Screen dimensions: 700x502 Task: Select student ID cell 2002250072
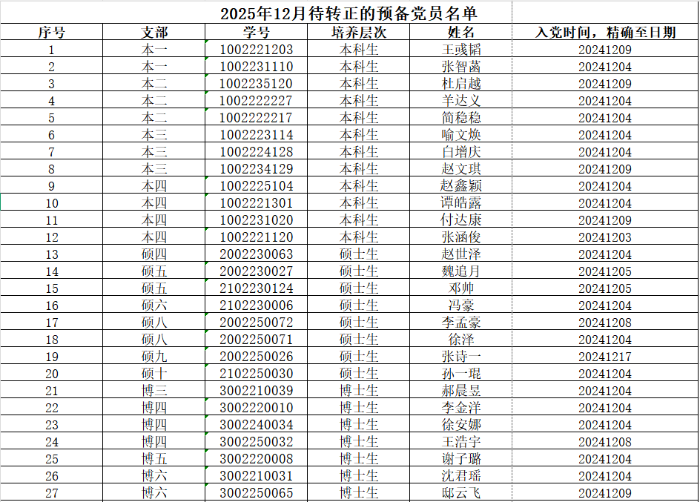click(256, 322)
